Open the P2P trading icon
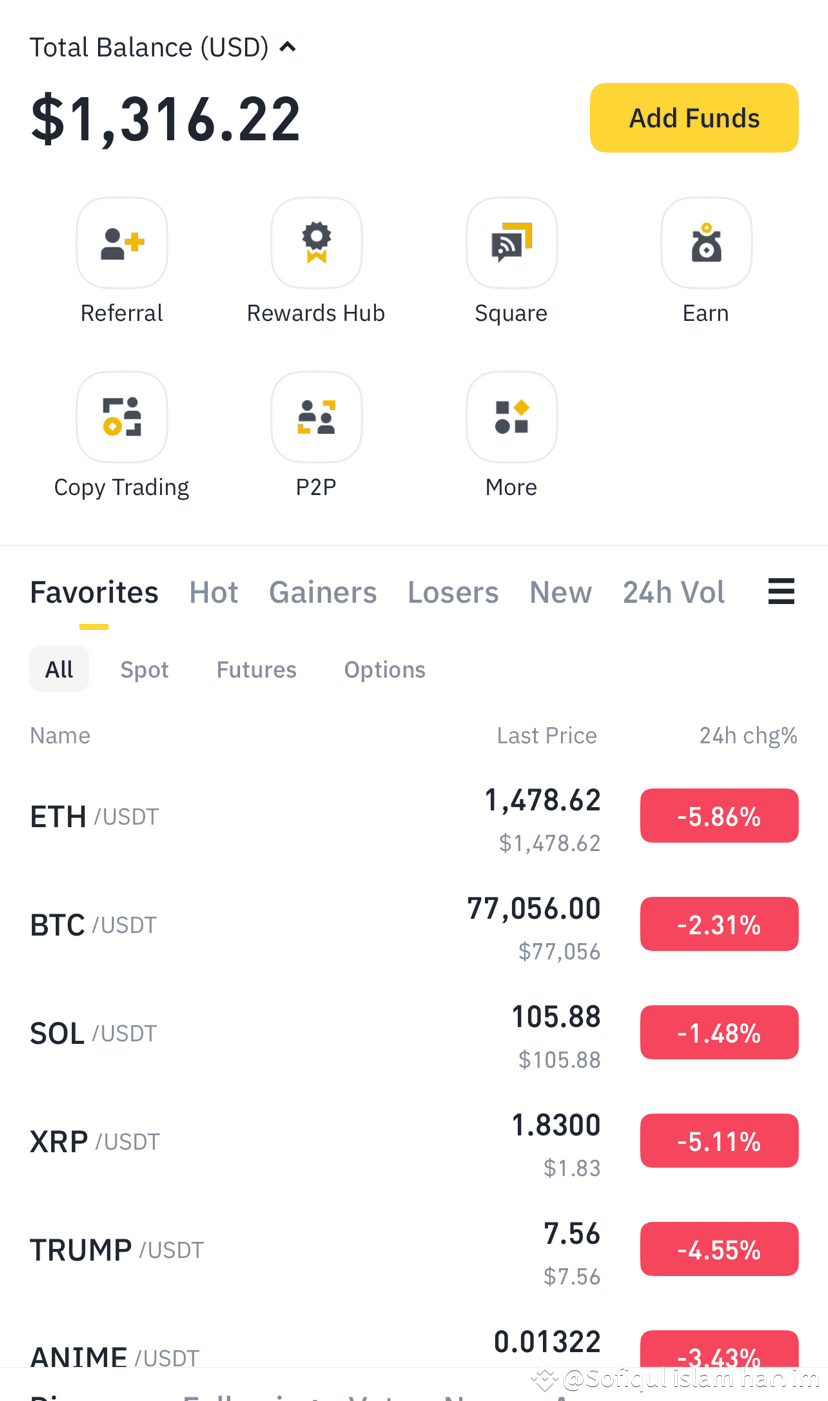 (316, 417)
